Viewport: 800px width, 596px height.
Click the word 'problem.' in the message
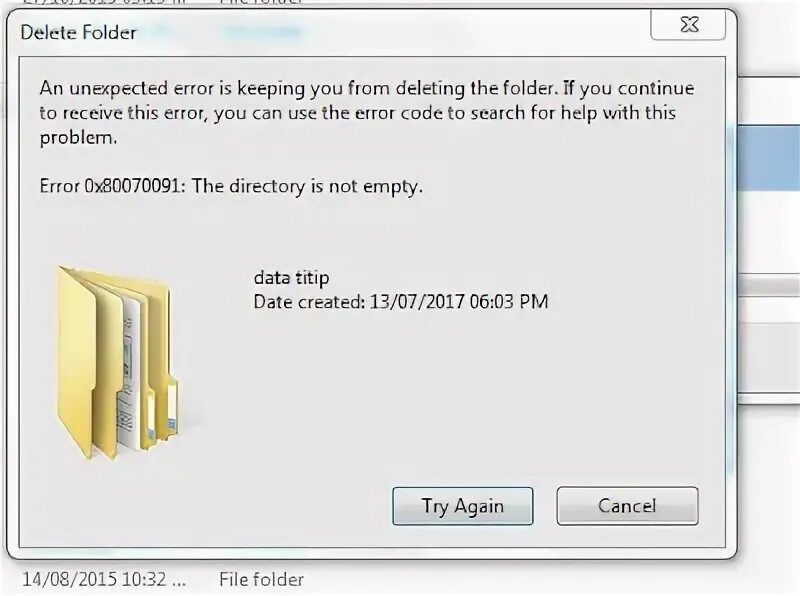click(x=78, y=137)
